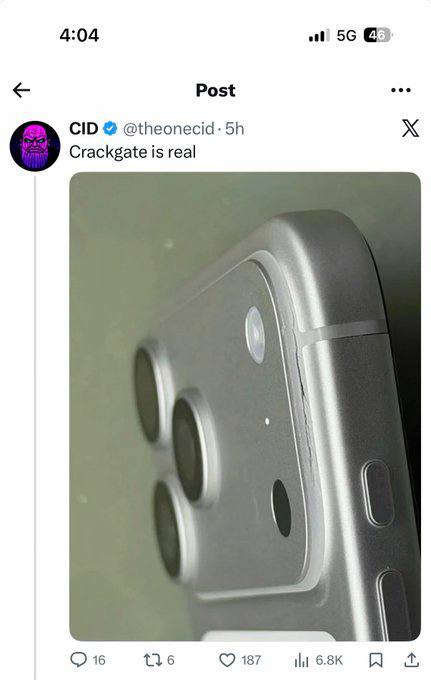This screenshot has width=431, height=680.
Task: Tap the Post header title
Action: click(216, 90)
